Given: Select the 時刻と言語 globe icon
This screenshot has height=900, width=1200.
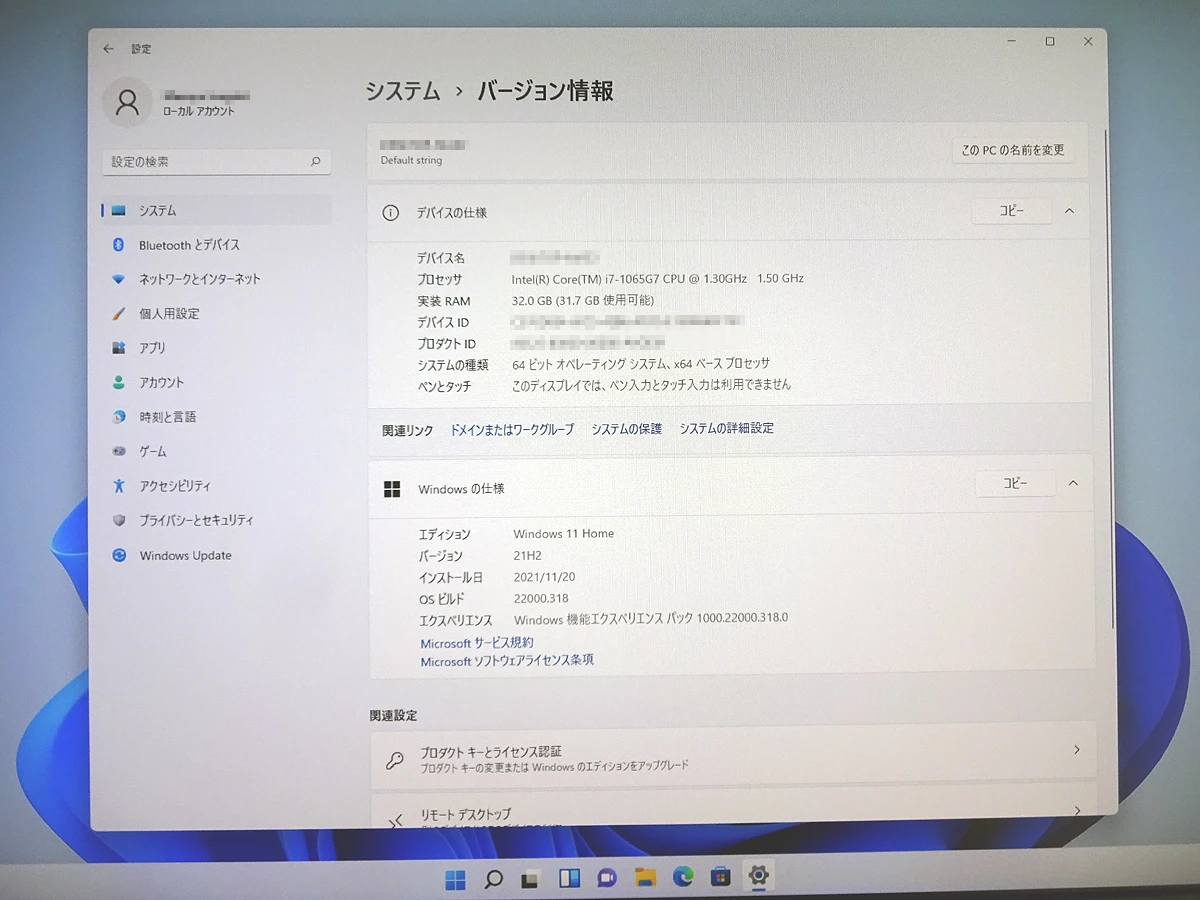Looking at the screenshot, I should (118, 416).
